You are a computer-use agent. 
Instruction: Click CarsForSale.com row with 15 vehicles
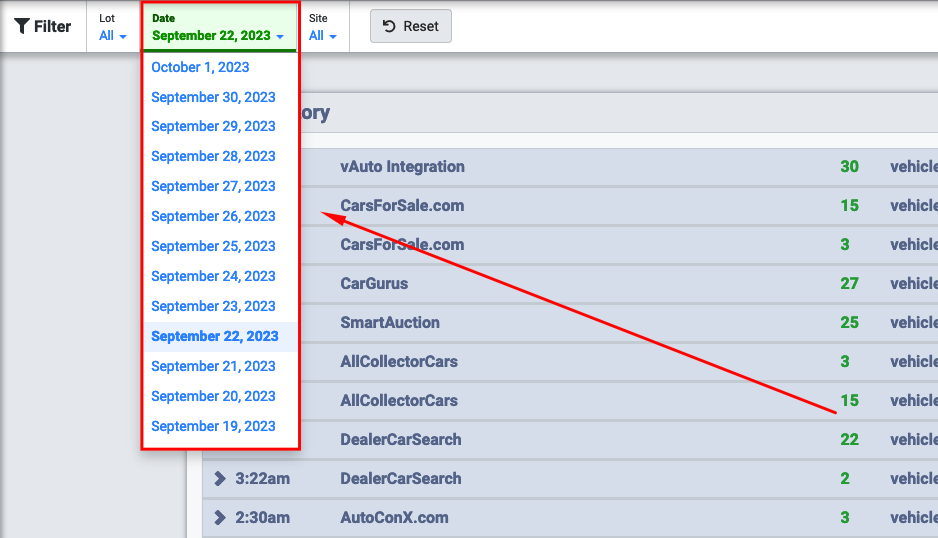pyautogui.click(x=402, y=205)
